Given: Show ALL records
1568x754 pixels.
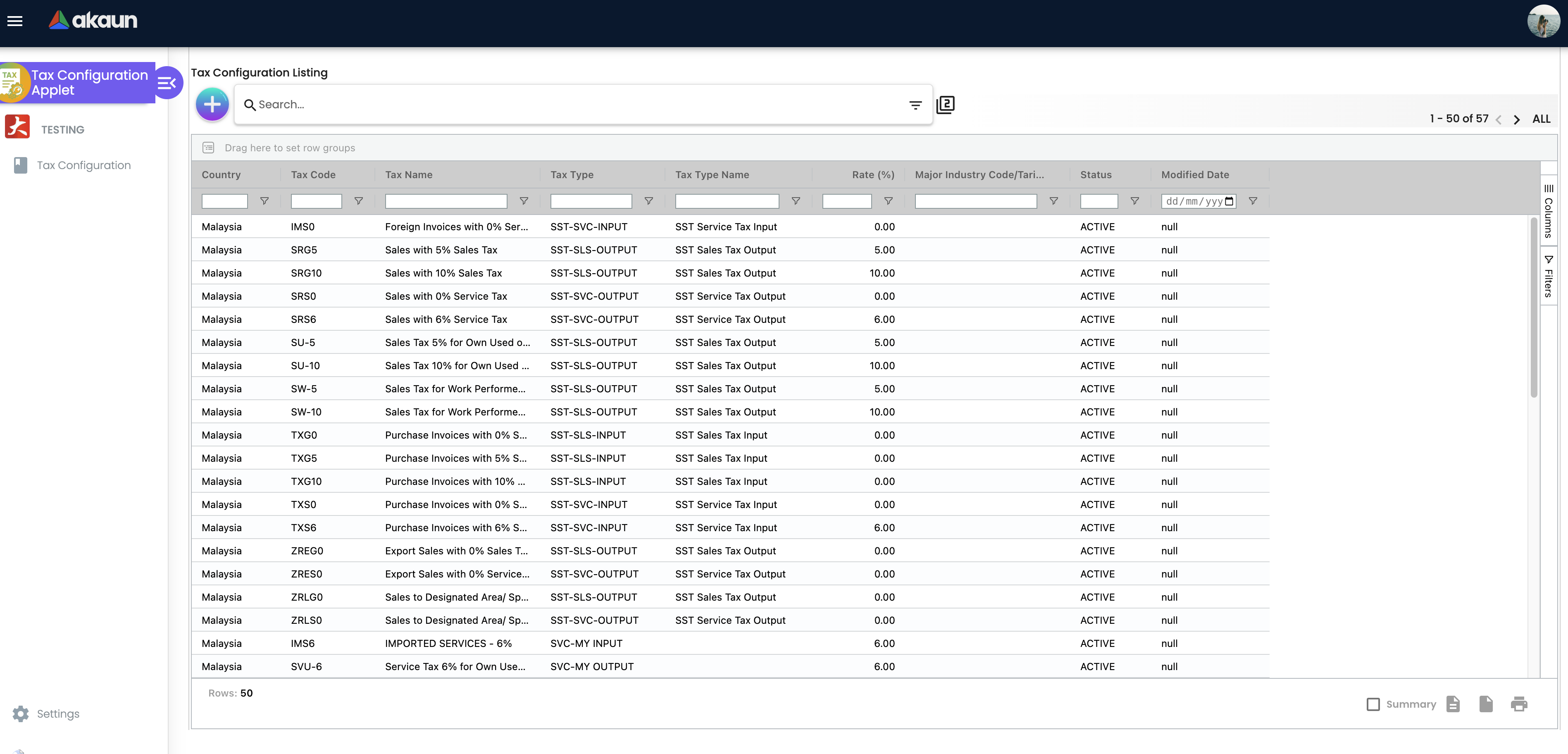Looking at the screenshot, I should 1541,119.
